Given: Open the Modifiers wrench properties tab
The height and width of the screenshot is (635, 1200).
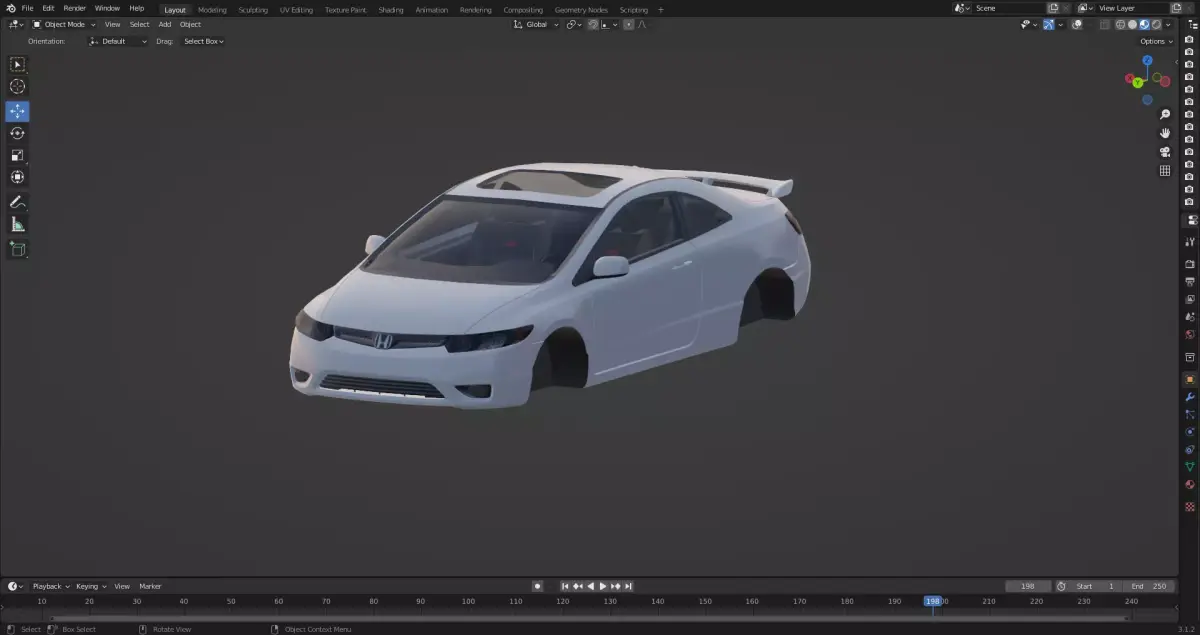Looking at the screenshot, I should point(1190,397).
